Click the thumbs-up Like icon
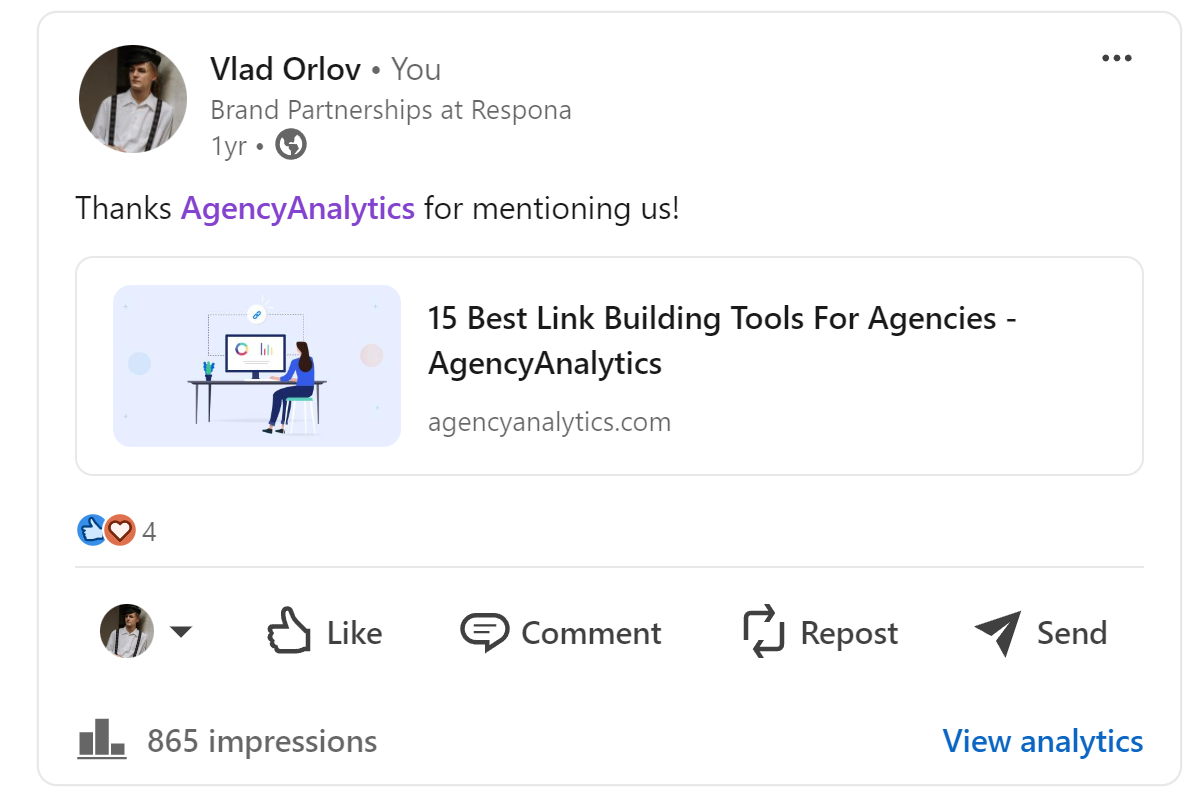Screen dimensions: 1203x807 click(x=289, y=632)
